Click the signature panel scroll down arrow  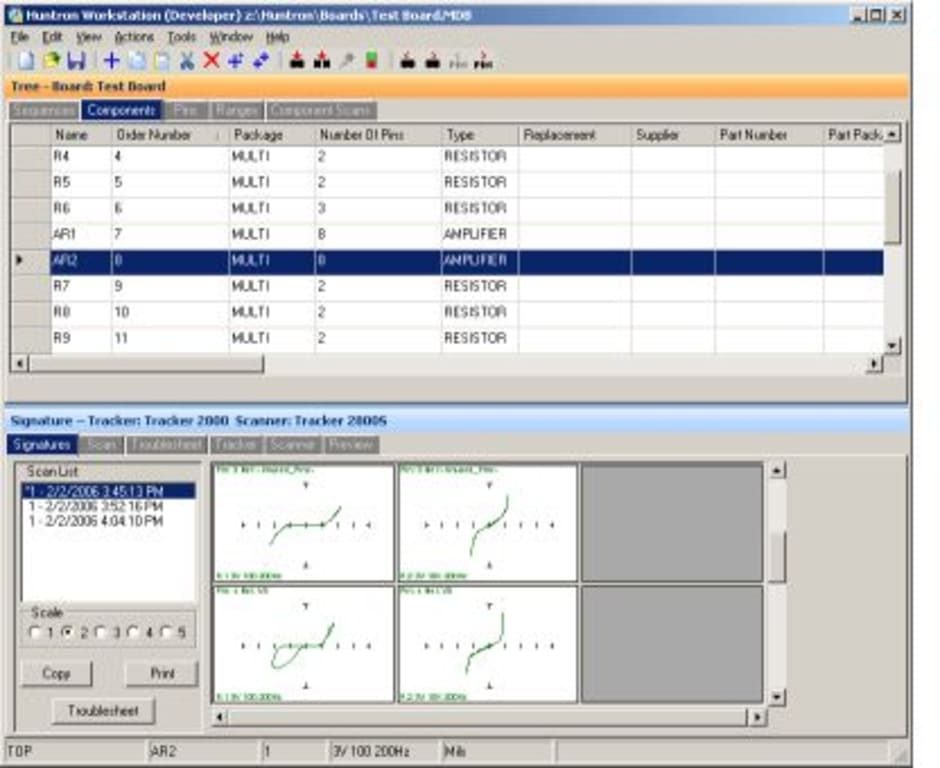777,697
